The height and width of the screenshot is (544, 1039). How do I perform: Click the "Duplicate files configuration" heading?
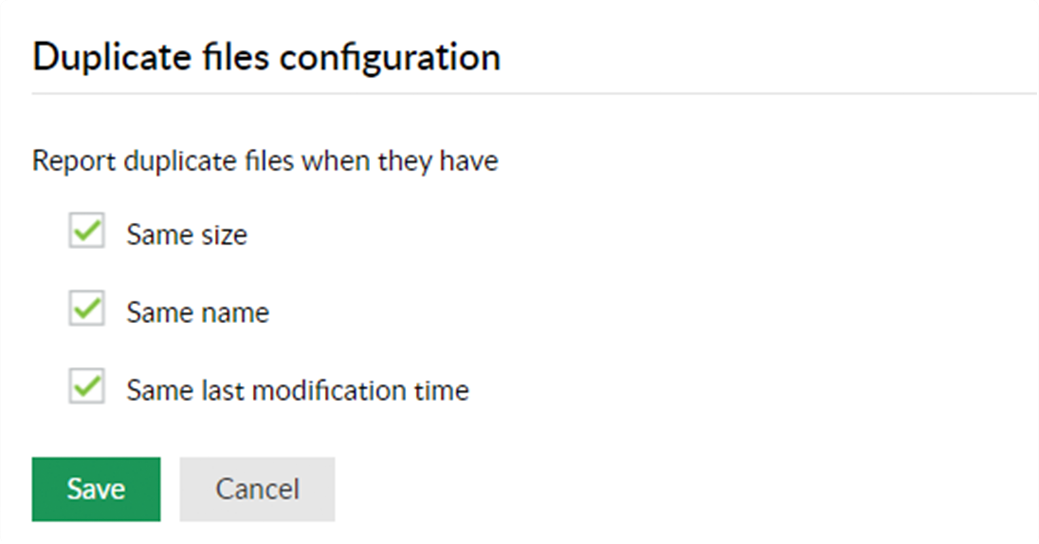click(x=266, y=57)
